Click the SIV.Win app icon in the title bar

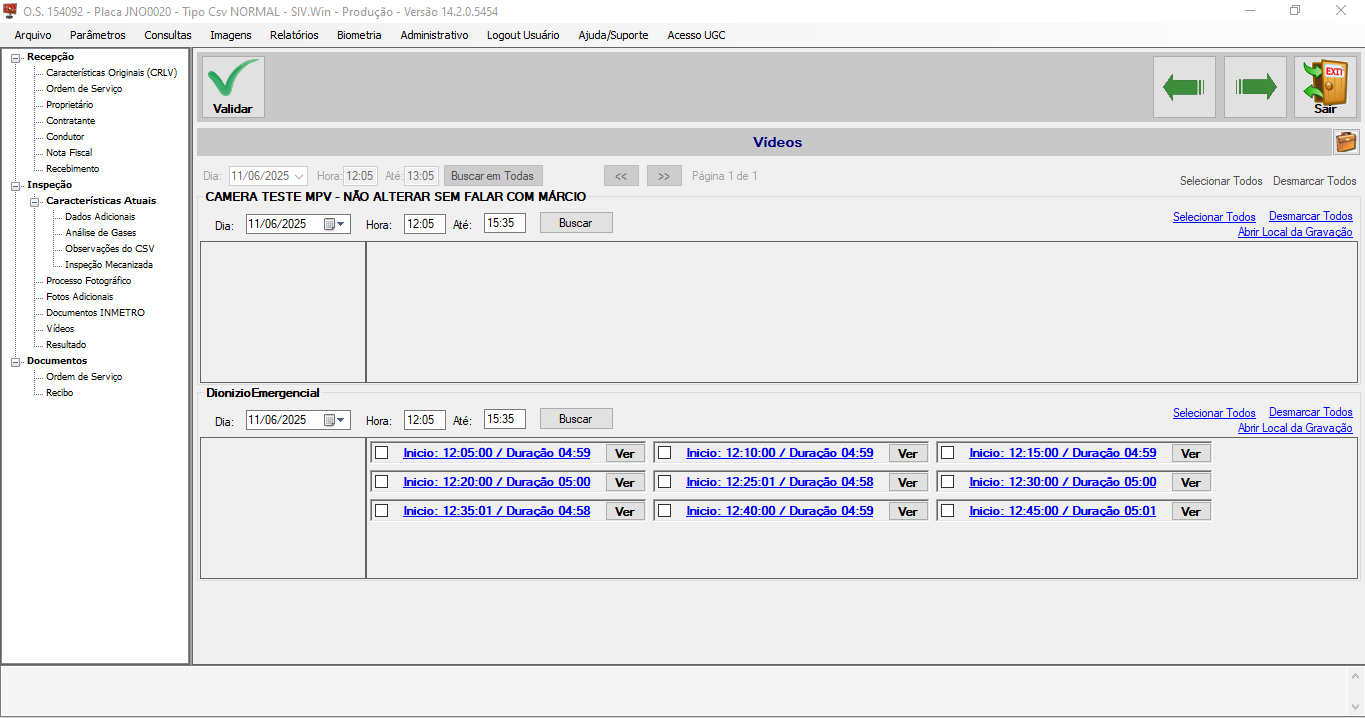[11, 11]
